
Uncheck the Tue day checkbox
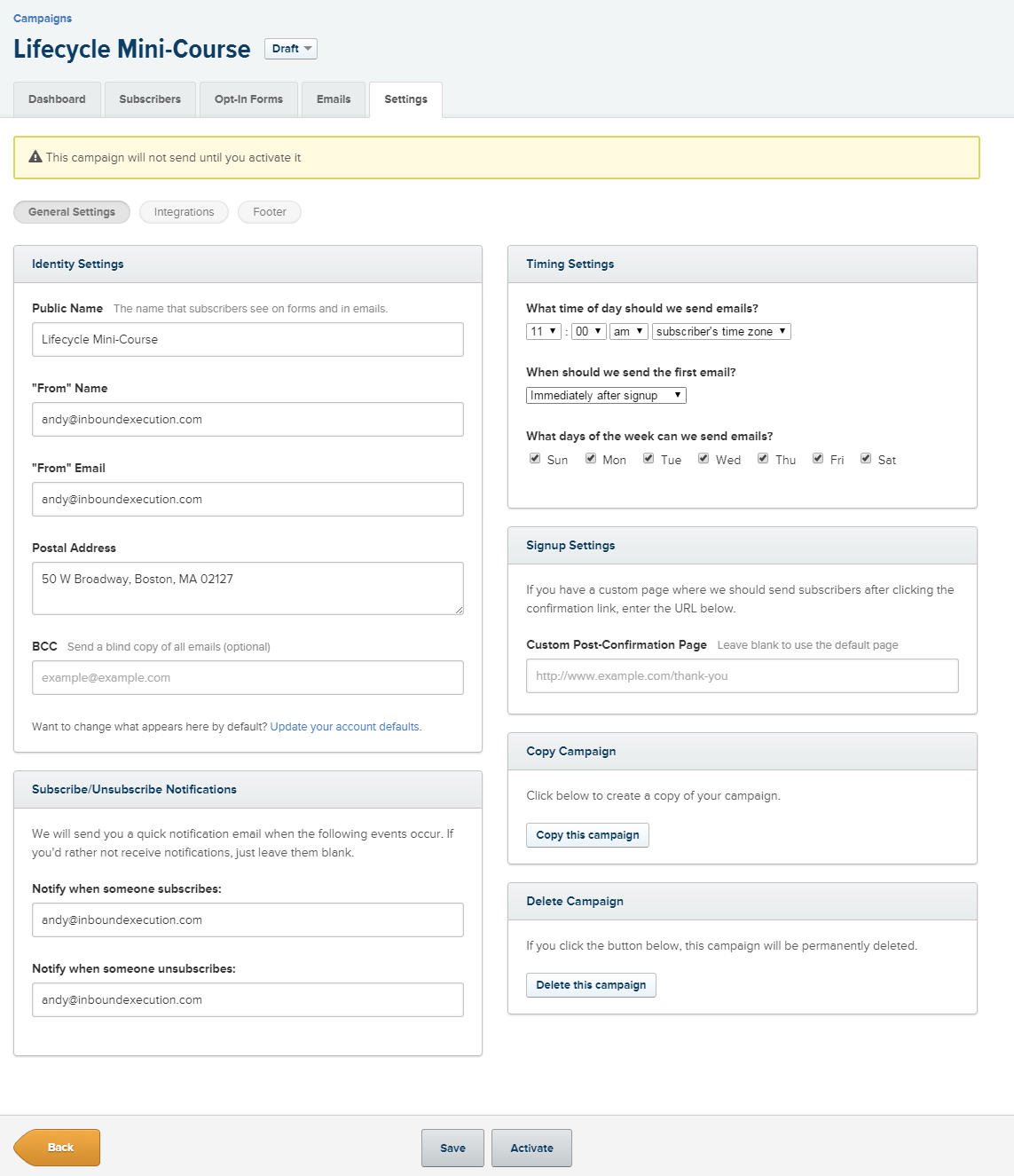coord(648,458)
